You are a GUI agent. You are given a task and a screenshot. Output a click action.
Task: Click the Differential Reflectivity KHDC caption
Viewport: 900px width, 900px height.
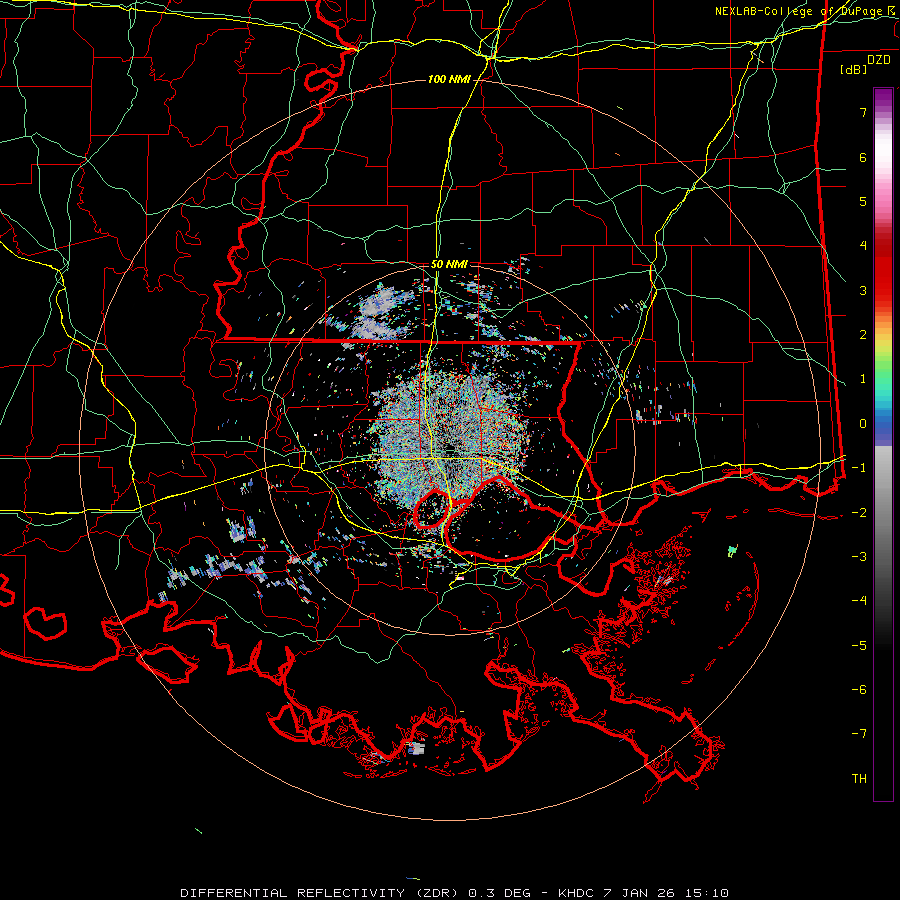point(454,893)
